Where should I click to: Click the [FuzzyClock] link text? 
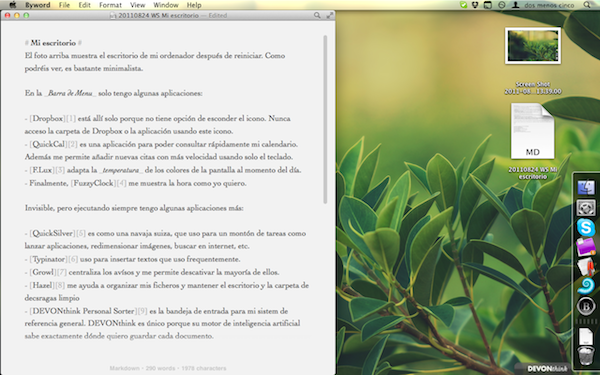tap(93, 183)
